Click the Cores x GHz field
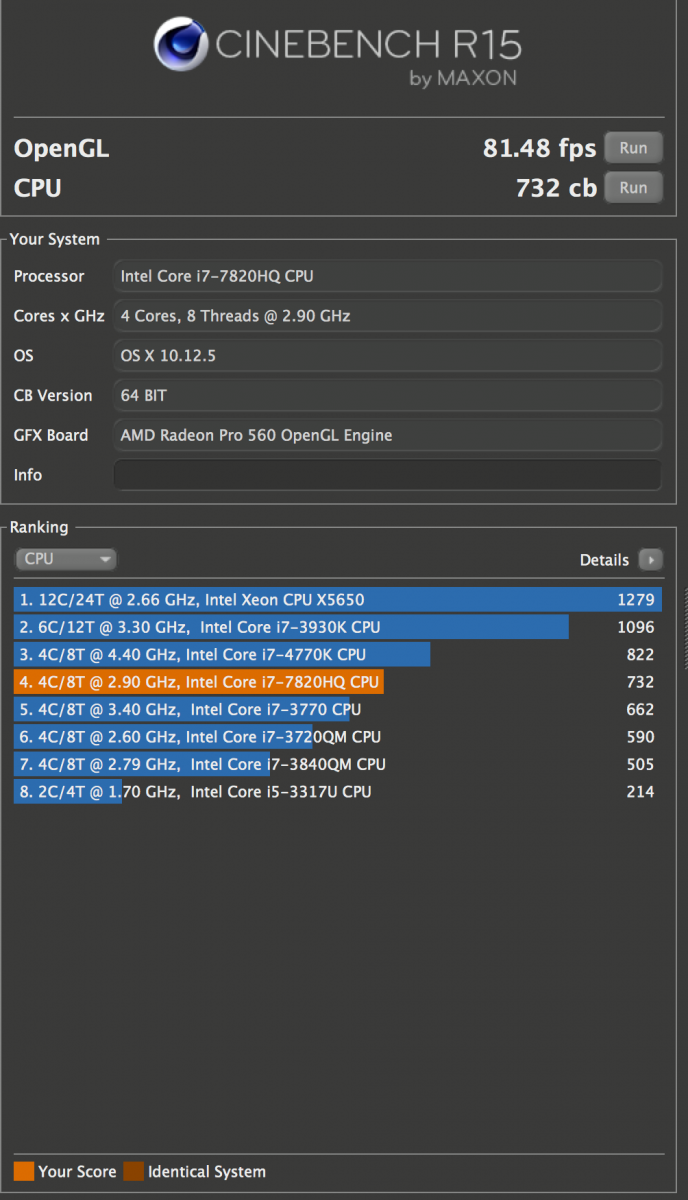The height and width of the screenshot is (1200, 688). click(387, 316)
